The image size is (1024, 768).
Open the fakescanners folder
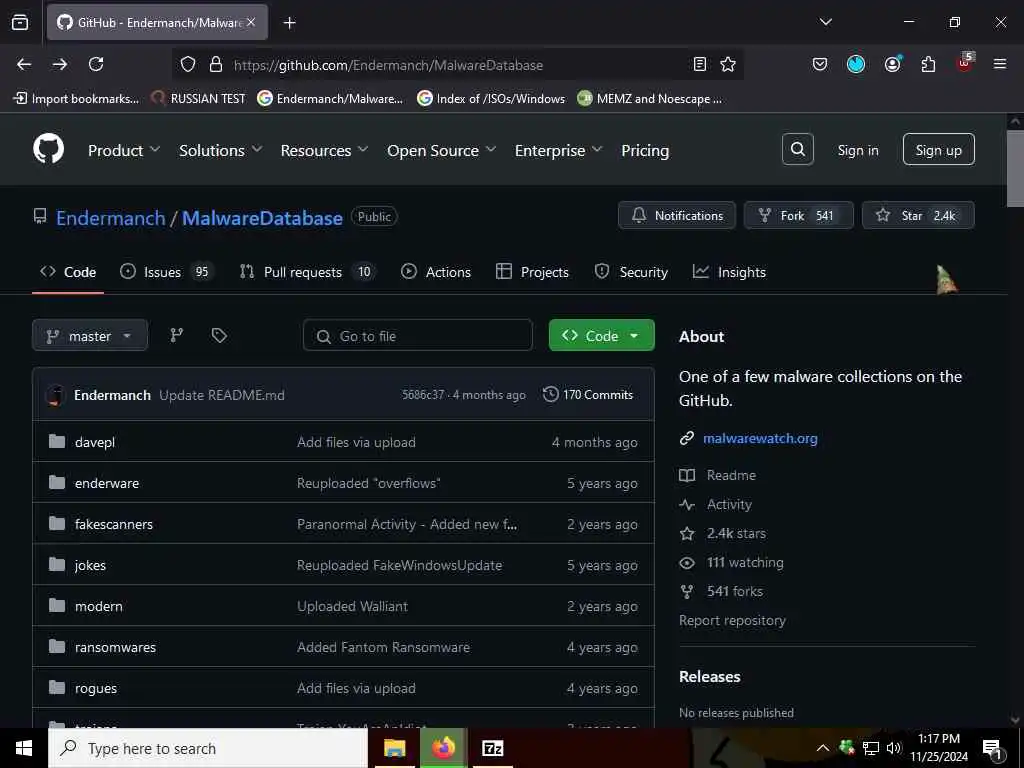(114, 524)
